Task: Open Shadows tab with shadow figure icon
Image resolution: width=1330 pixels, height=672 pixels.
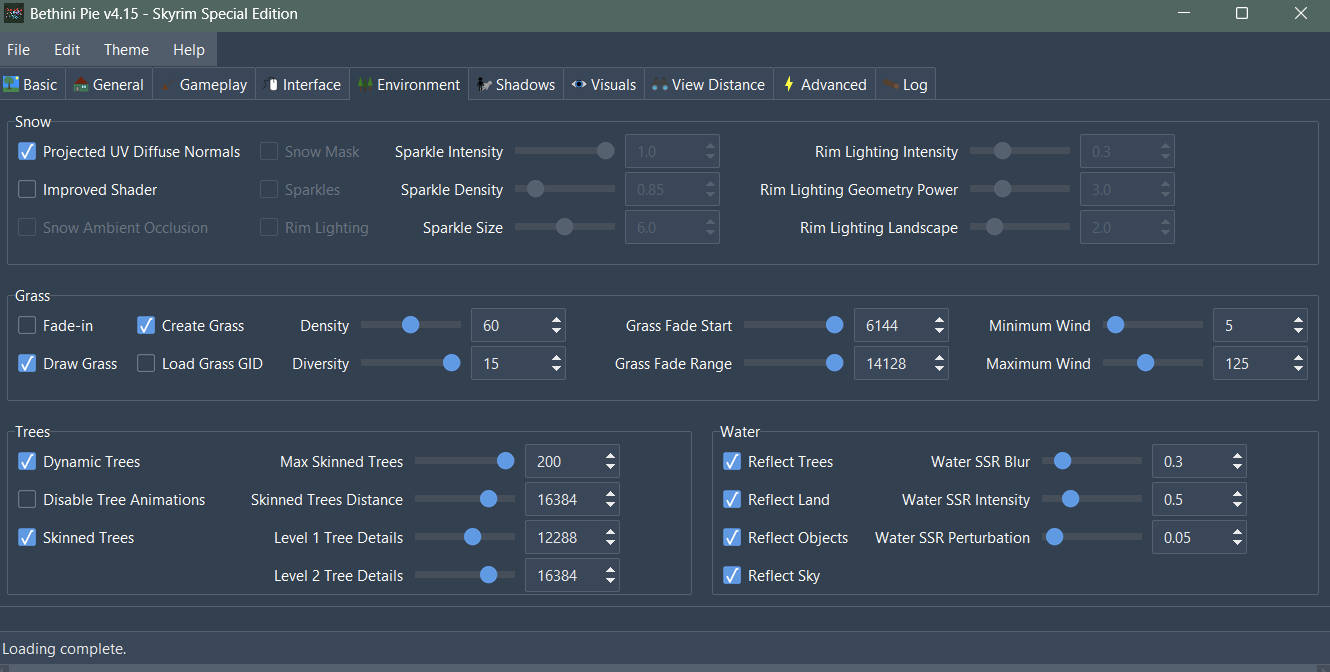Action: coord(515,85)
